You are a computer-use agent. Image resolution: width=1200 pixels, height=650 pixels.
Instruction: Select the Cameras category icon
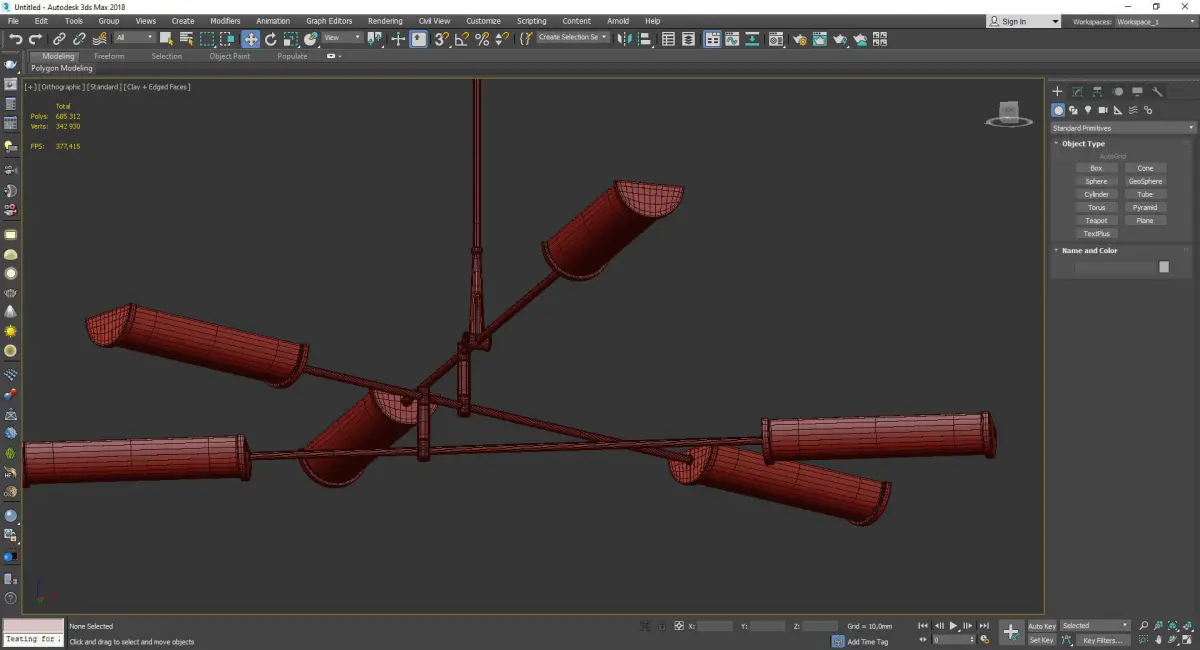[1103, 110]
